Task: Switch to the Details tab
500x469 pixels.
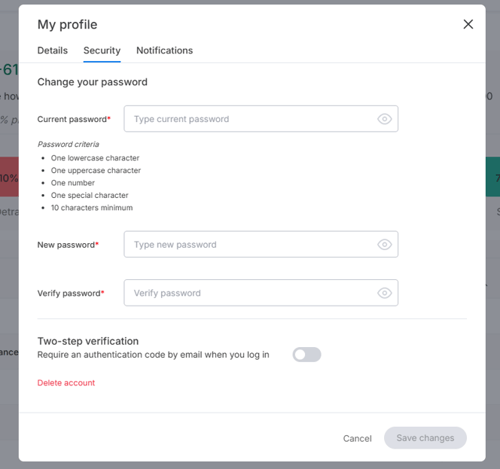Action: pyautogui.click(x=52, y=50)
